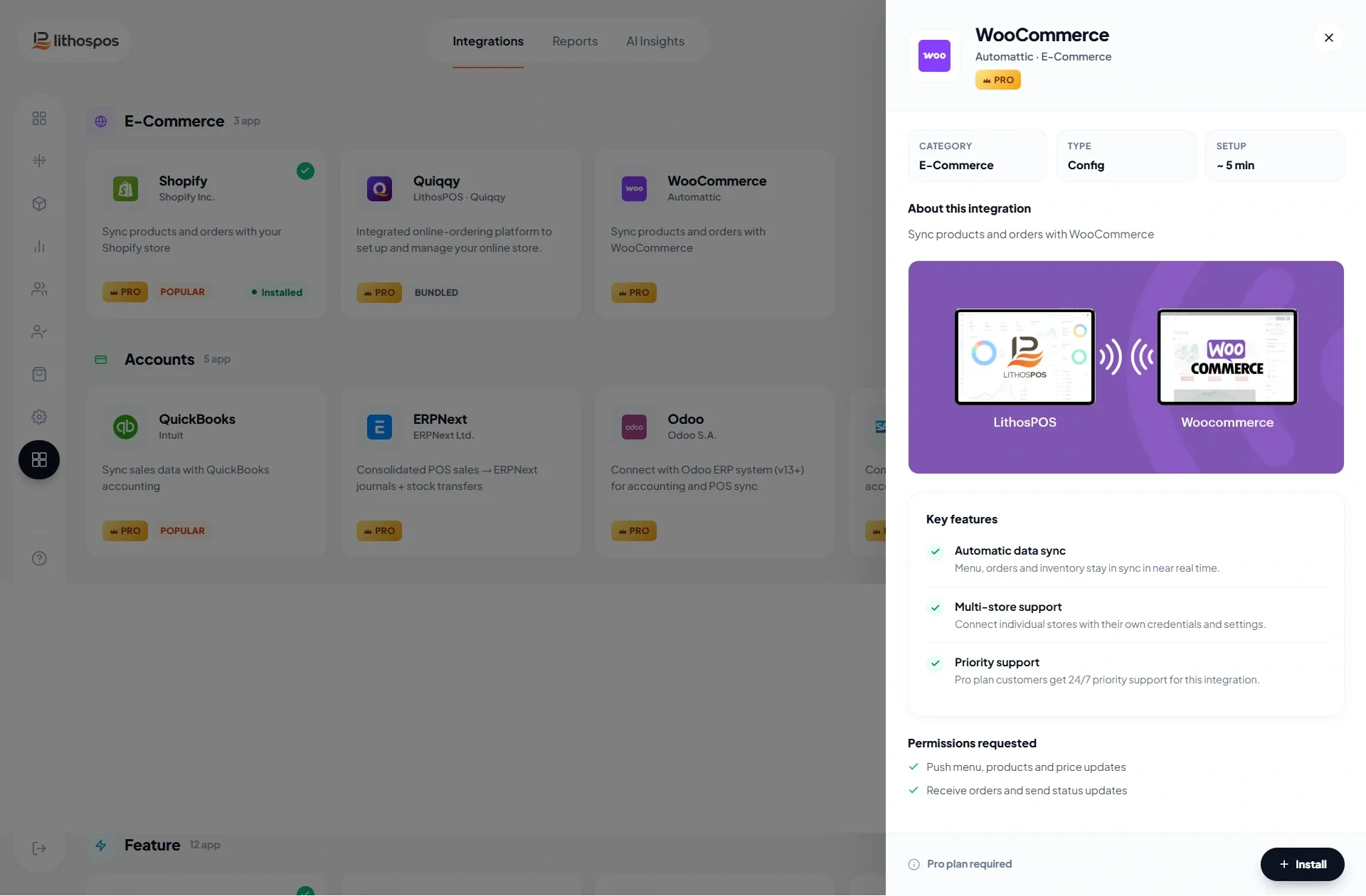
Task: Click 'Receive orders and send status updates' permission
Action: [1027, 790]
